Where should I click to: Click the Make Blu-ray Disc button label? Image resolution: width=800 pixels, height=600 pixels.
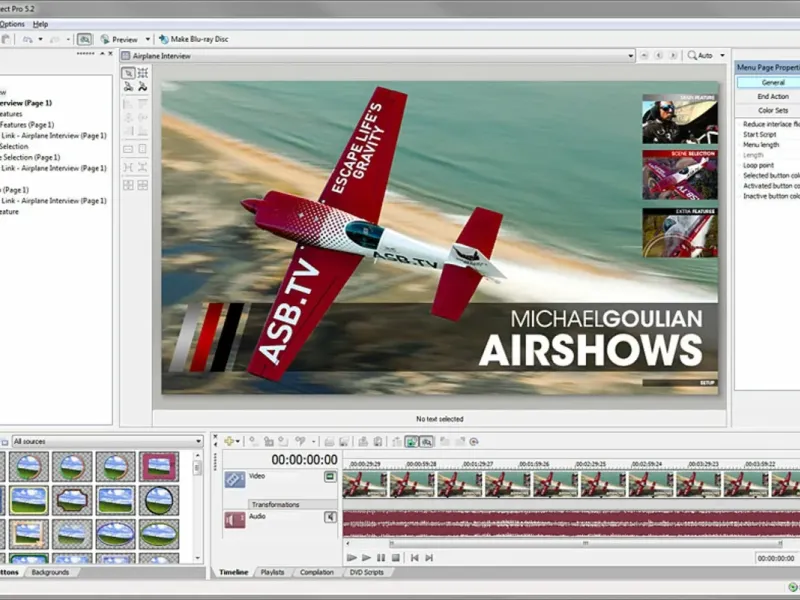click(x=199, y=39)
